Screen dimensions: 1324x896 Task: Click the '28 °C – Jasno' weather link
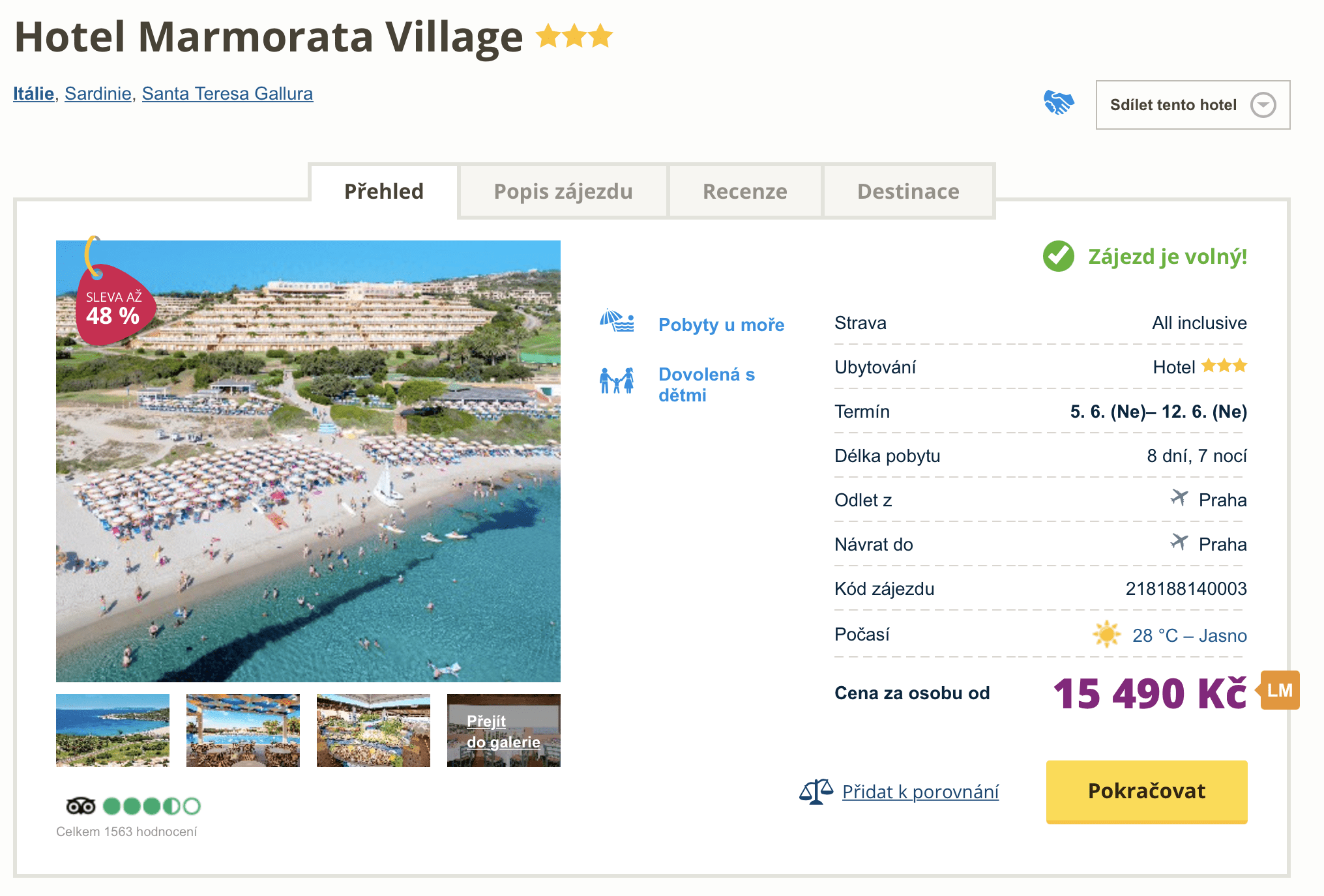click(1189, 635)
